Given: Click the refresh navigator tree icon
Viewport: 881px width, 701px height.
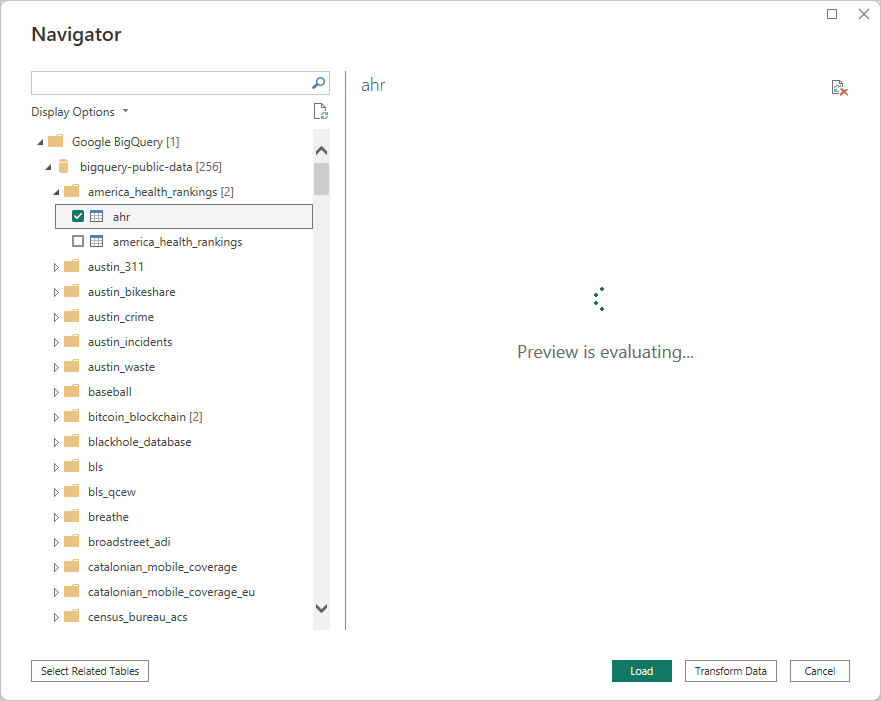Looking at the screenshot, I should 320,112.
